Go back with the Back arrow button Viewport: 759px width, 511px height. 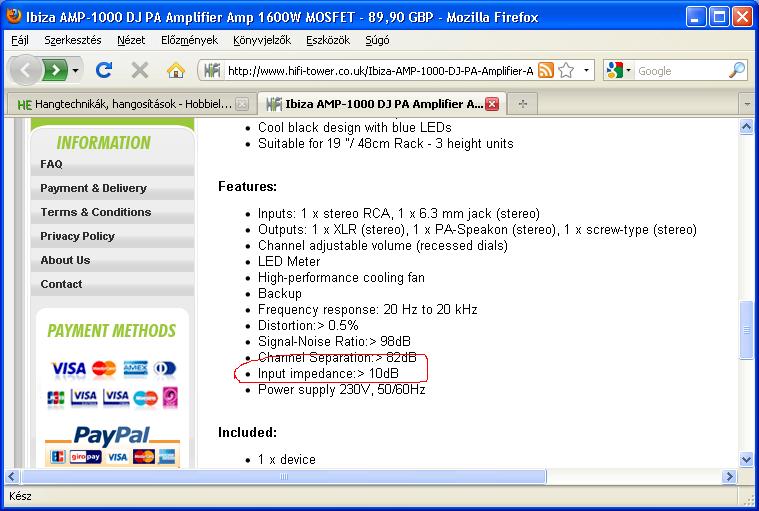tap(24, 71)
